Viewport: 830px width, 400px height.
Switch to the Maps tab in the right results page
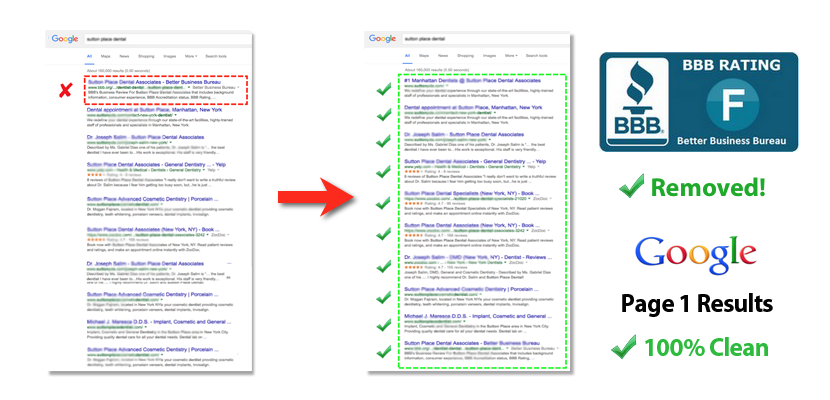[424, 56]
